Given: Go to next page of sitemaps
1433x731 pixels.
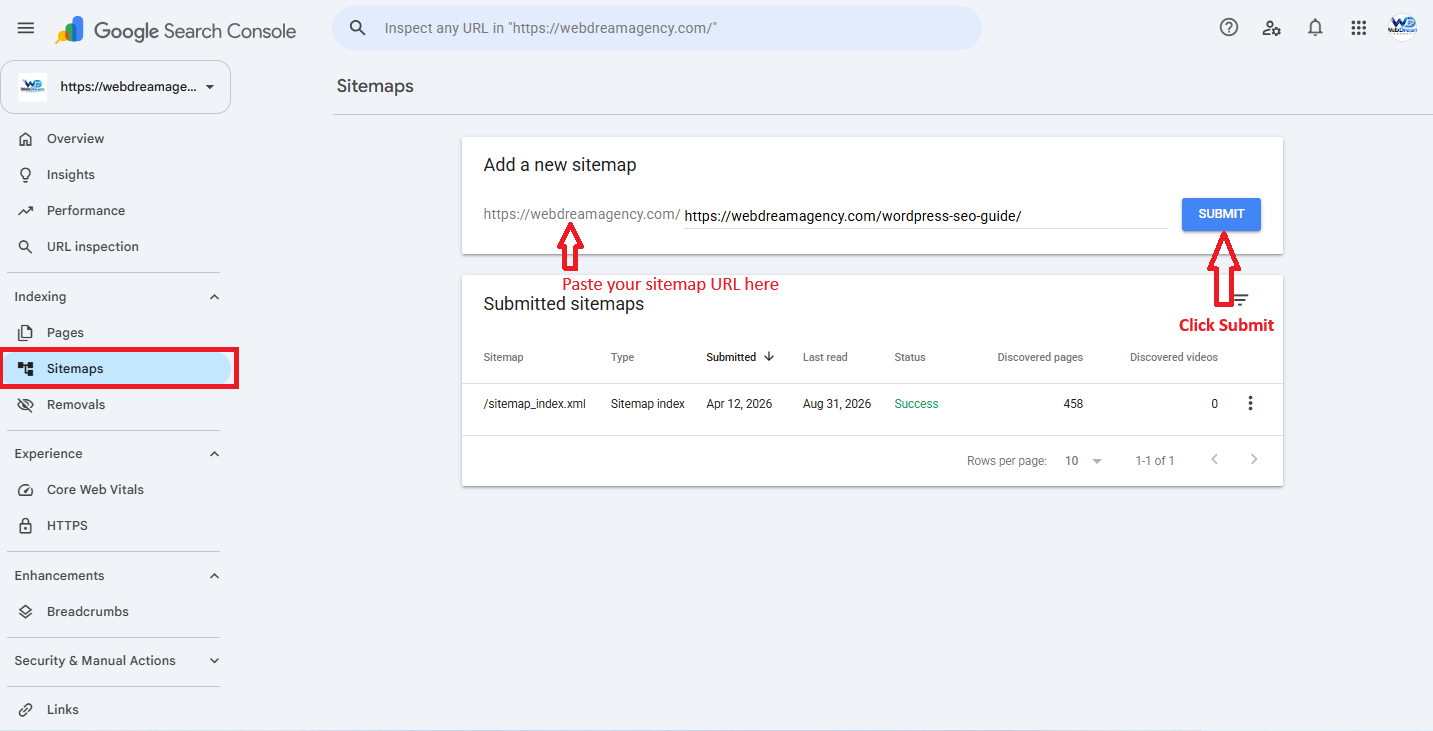Looking at the screenshot, I should click(x=1254, y=460).
